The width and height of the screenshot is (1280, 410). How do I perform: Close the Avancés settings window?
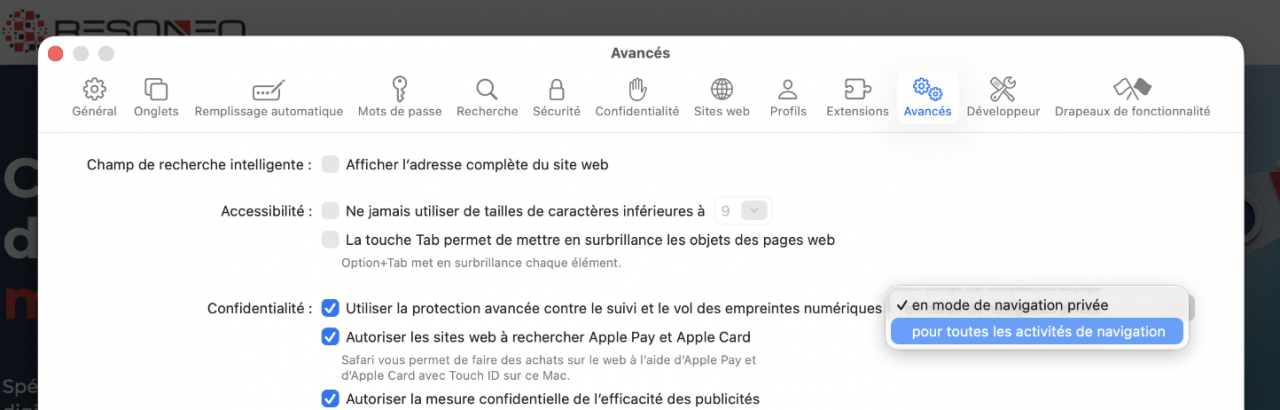[x=56, y=53]
